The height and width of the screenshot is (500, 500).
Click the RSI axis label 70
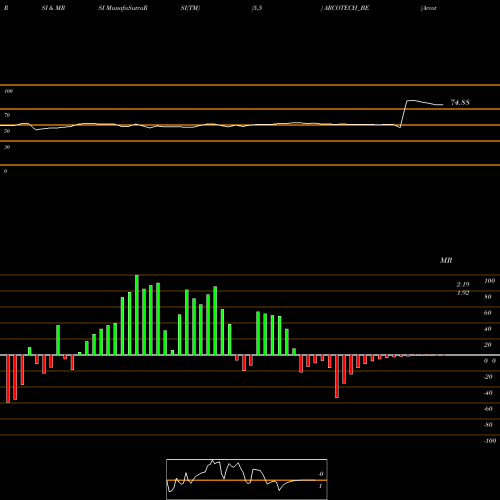[7, 115]
